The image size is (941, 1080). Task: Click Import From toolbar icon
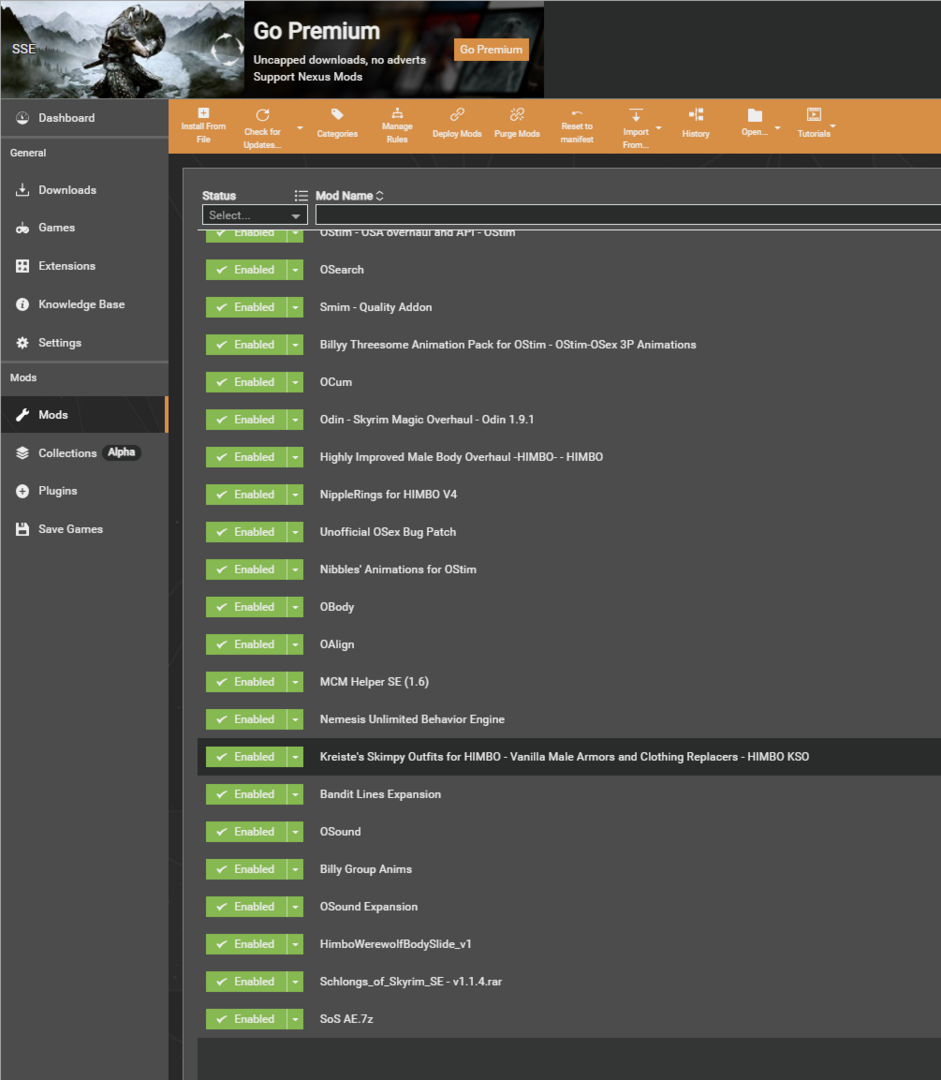(636, 115)
